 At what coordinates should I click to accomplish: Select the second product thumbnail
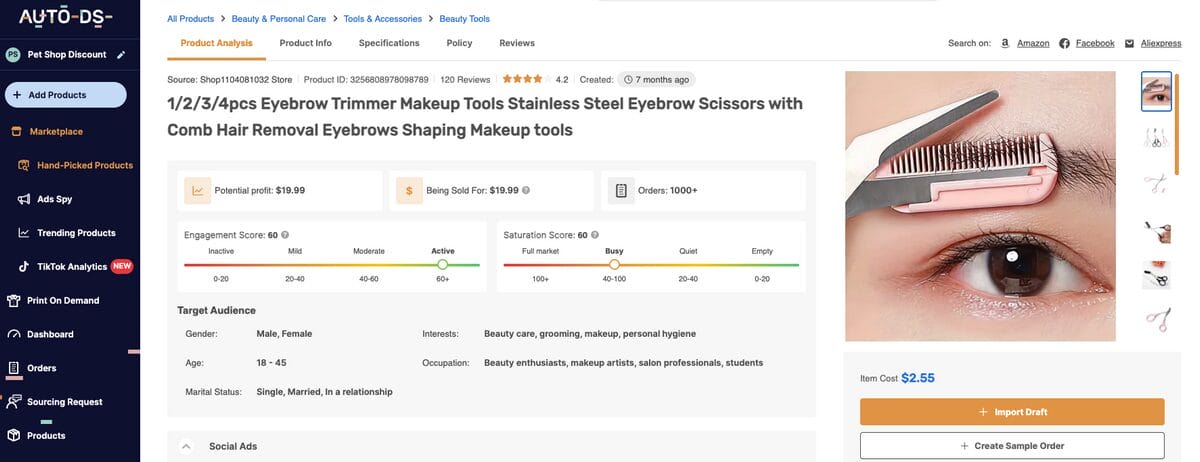point(1156,139)
